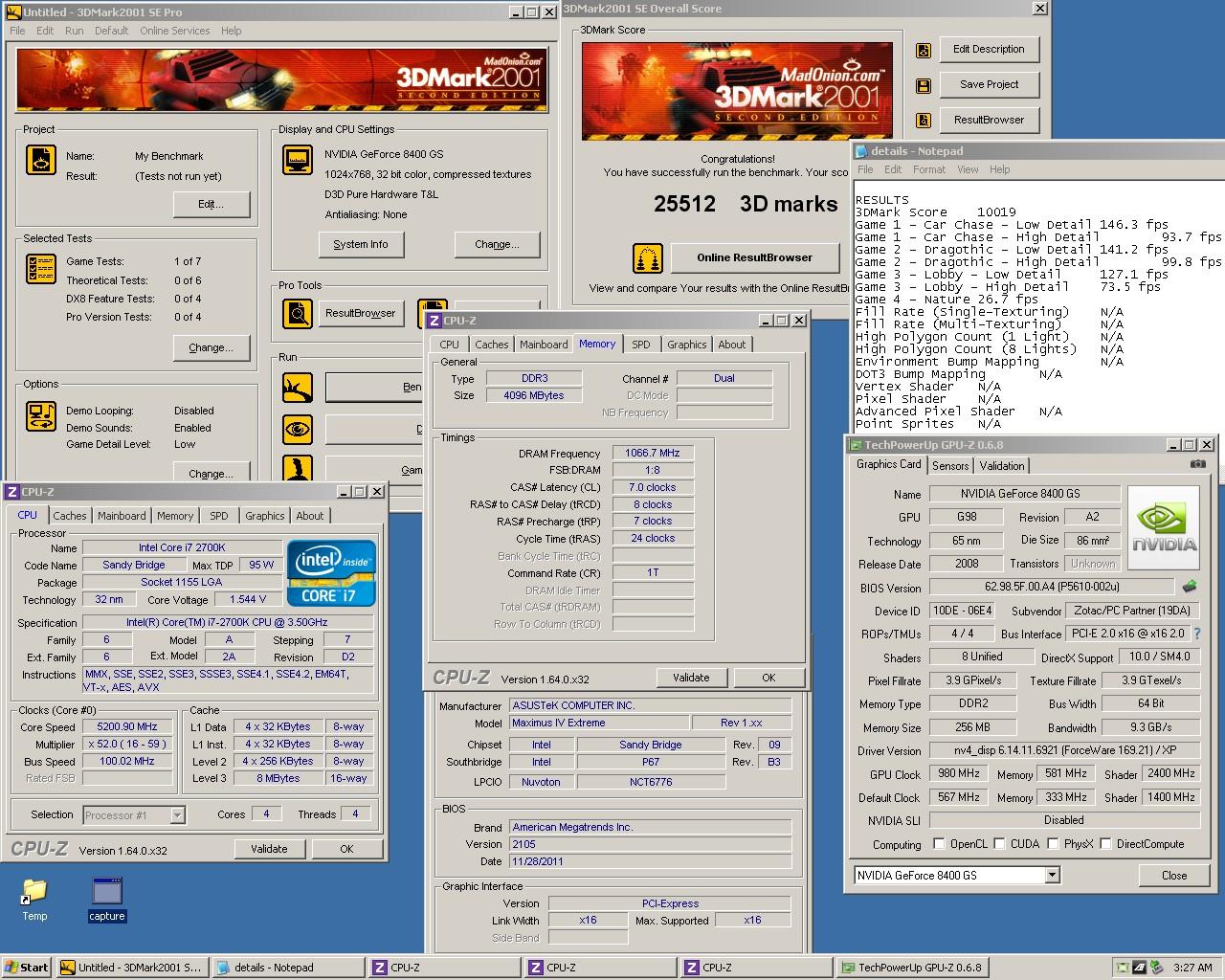Click the NVIDIA system tray icon

coord(1139,968)
